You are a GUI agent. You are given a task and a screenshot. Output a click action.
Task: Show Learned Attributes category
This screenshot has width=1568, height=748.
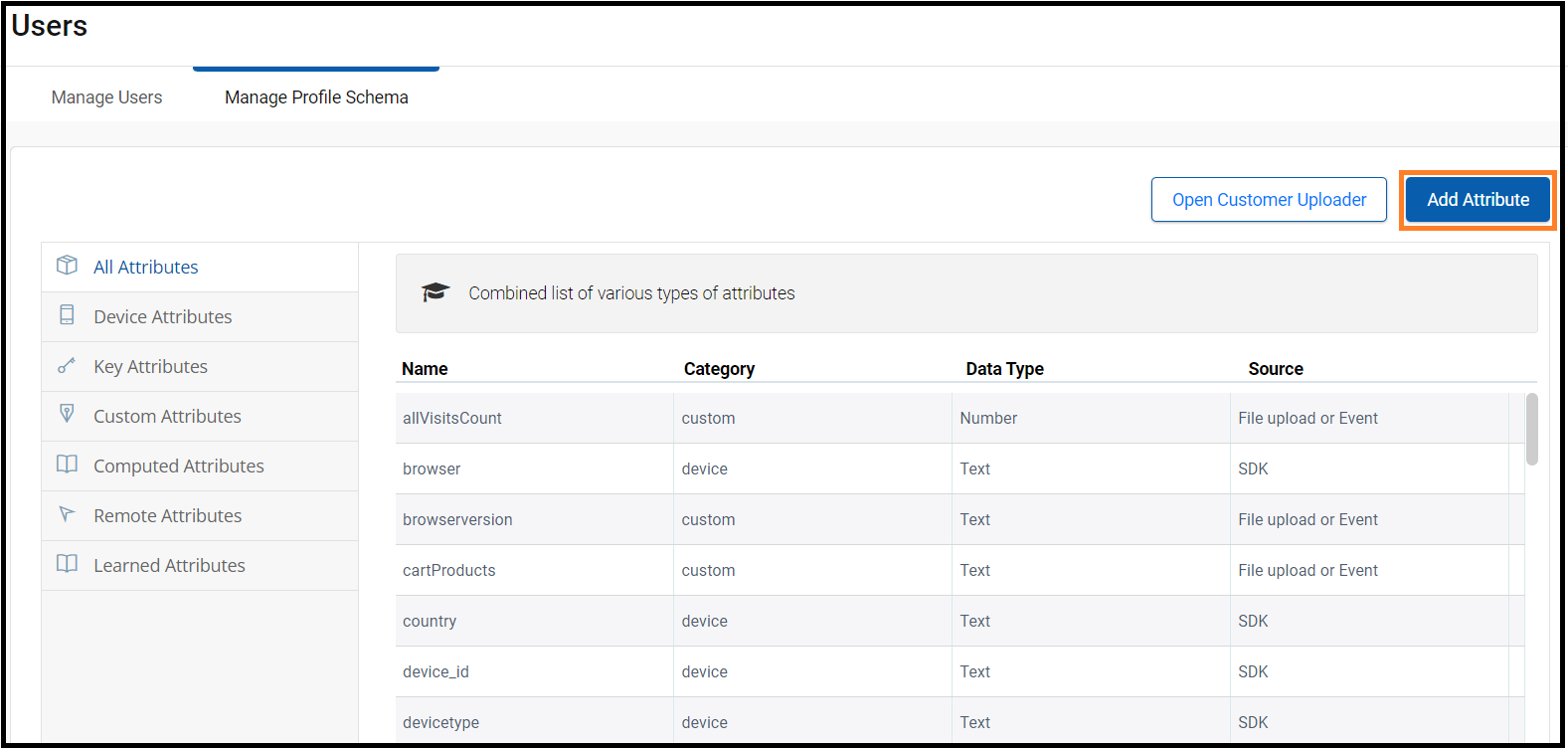tap(200, 565)
